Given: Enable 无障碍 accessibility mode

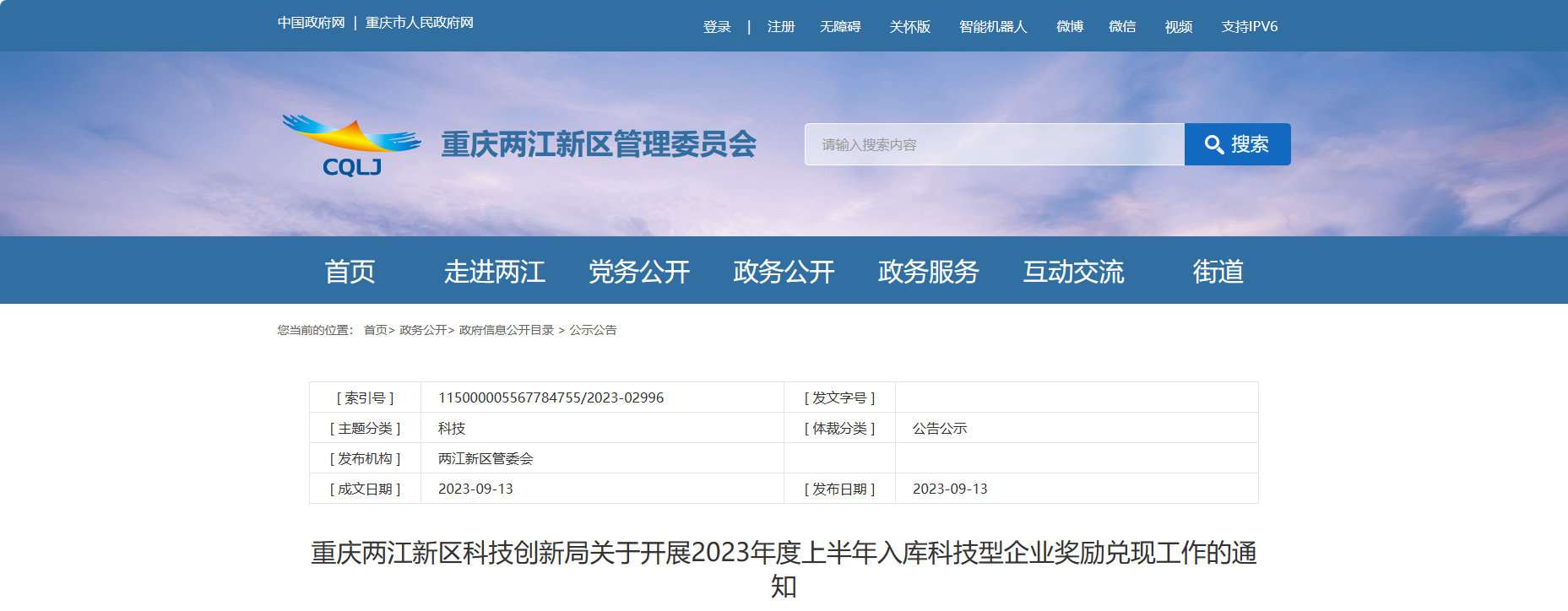Looking at the screenshot, I should coord(840,27).
